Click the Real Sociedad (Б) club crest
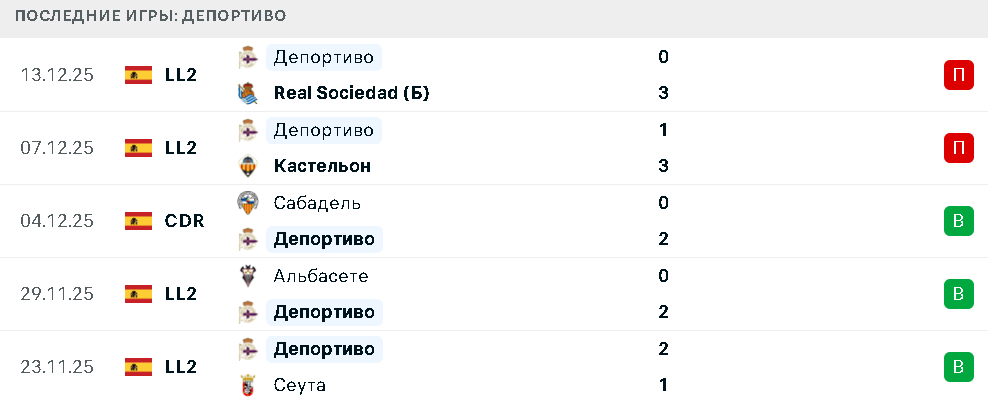 (248, 93)
